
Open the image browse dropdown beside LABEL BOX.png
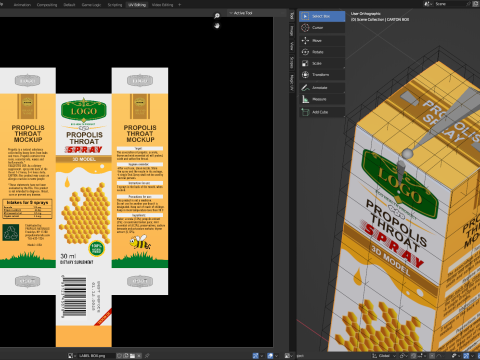tap(72, 356)
